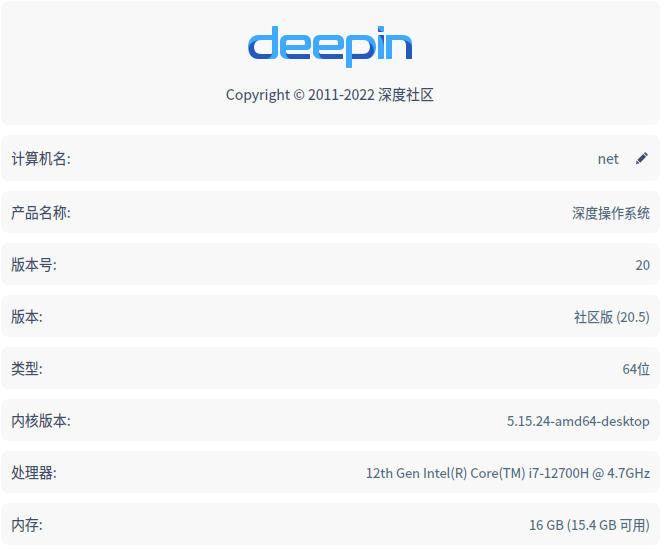This screenshot has width=664, height=549.
Task: Click the label '内存:'
Action: coord(27,525)
